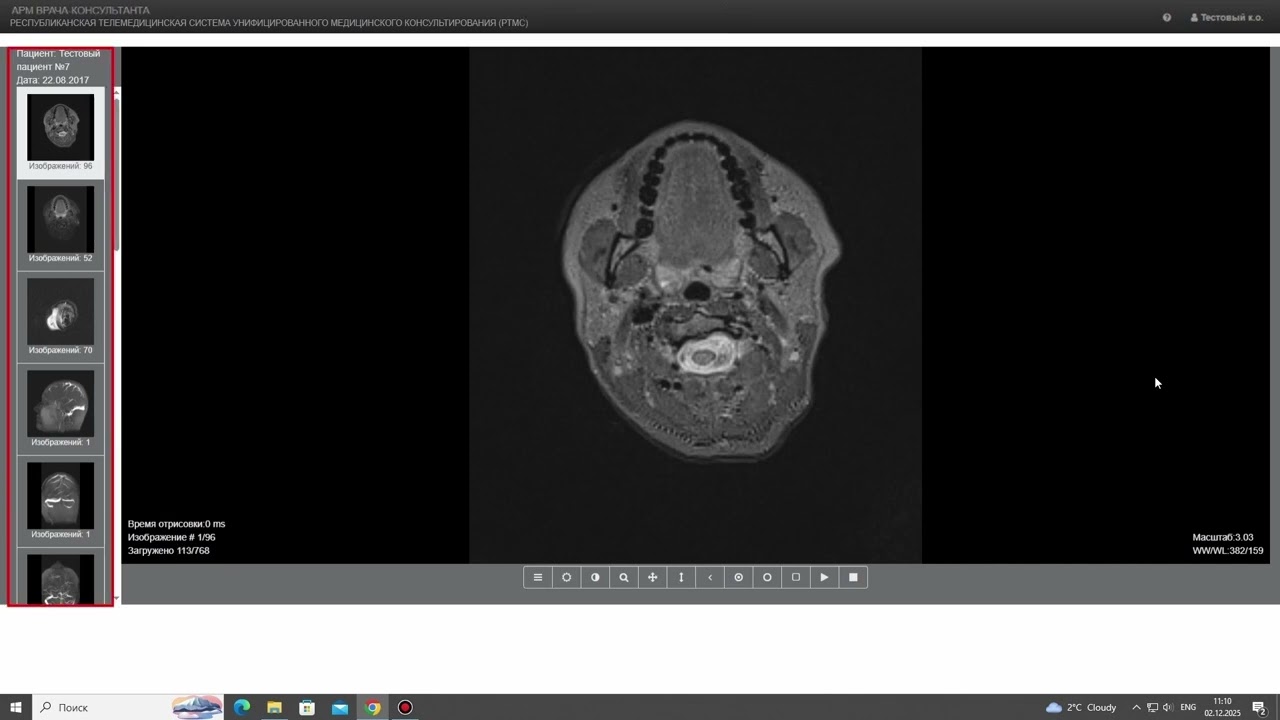
Task: Click the Пациент: Тестовый пациент №7 label
Action: coord(58,60)
